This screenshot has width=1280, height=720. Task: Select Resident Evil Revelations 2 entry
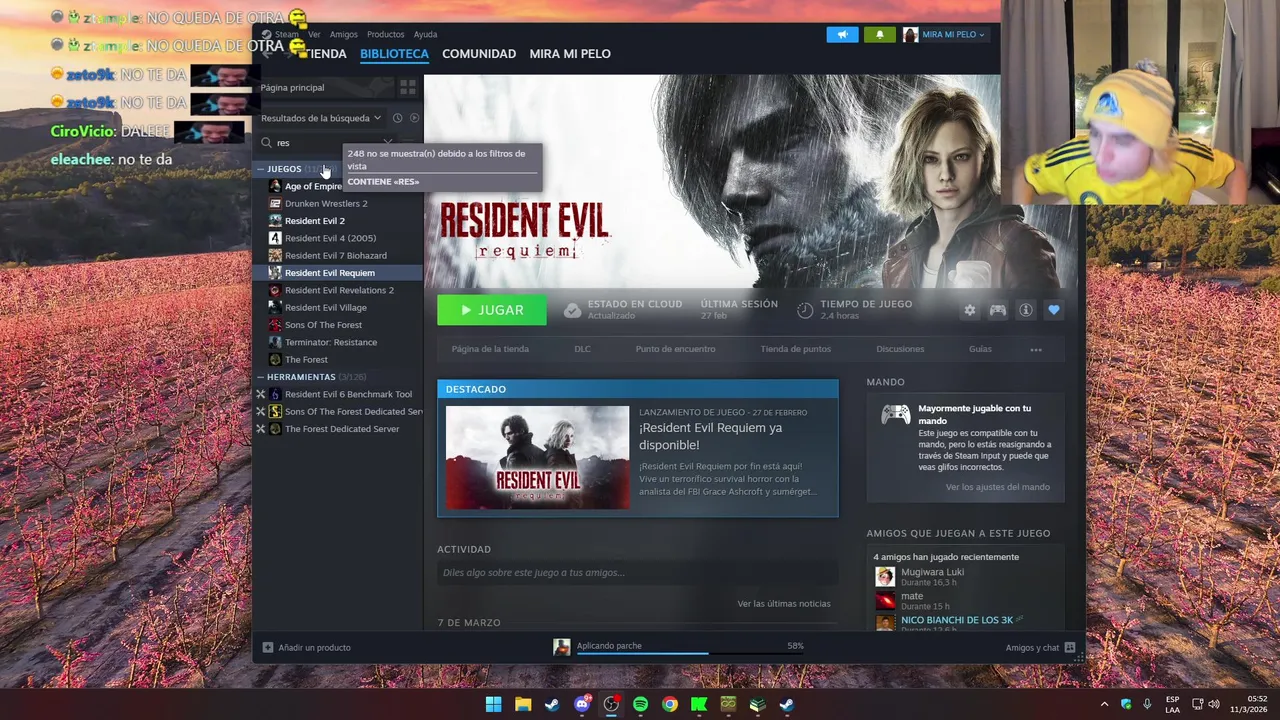coord(339,290)
